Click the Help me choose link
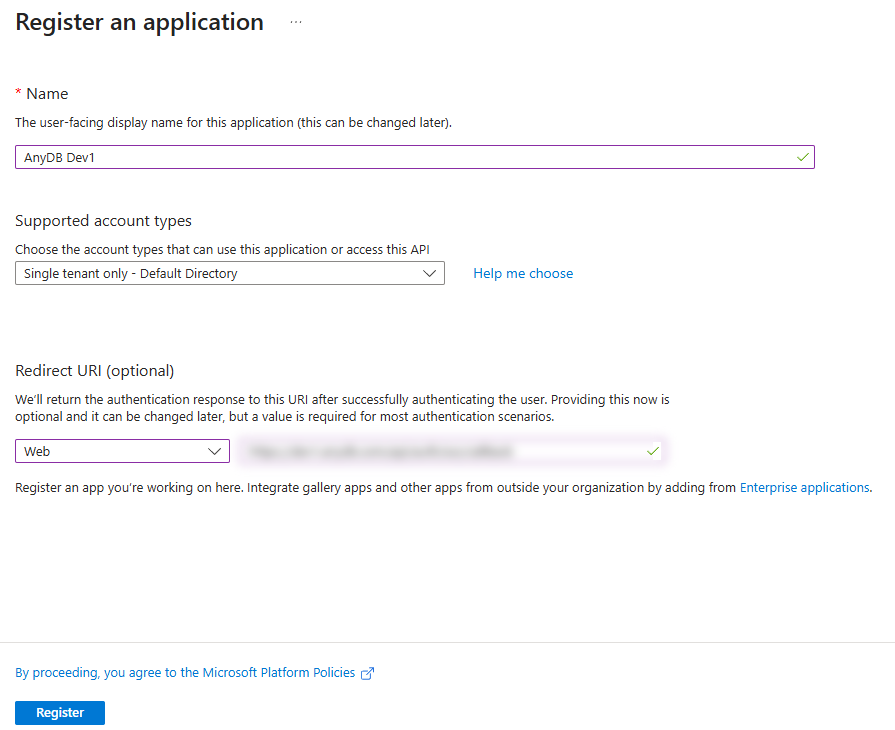 (x=523, y=273)
